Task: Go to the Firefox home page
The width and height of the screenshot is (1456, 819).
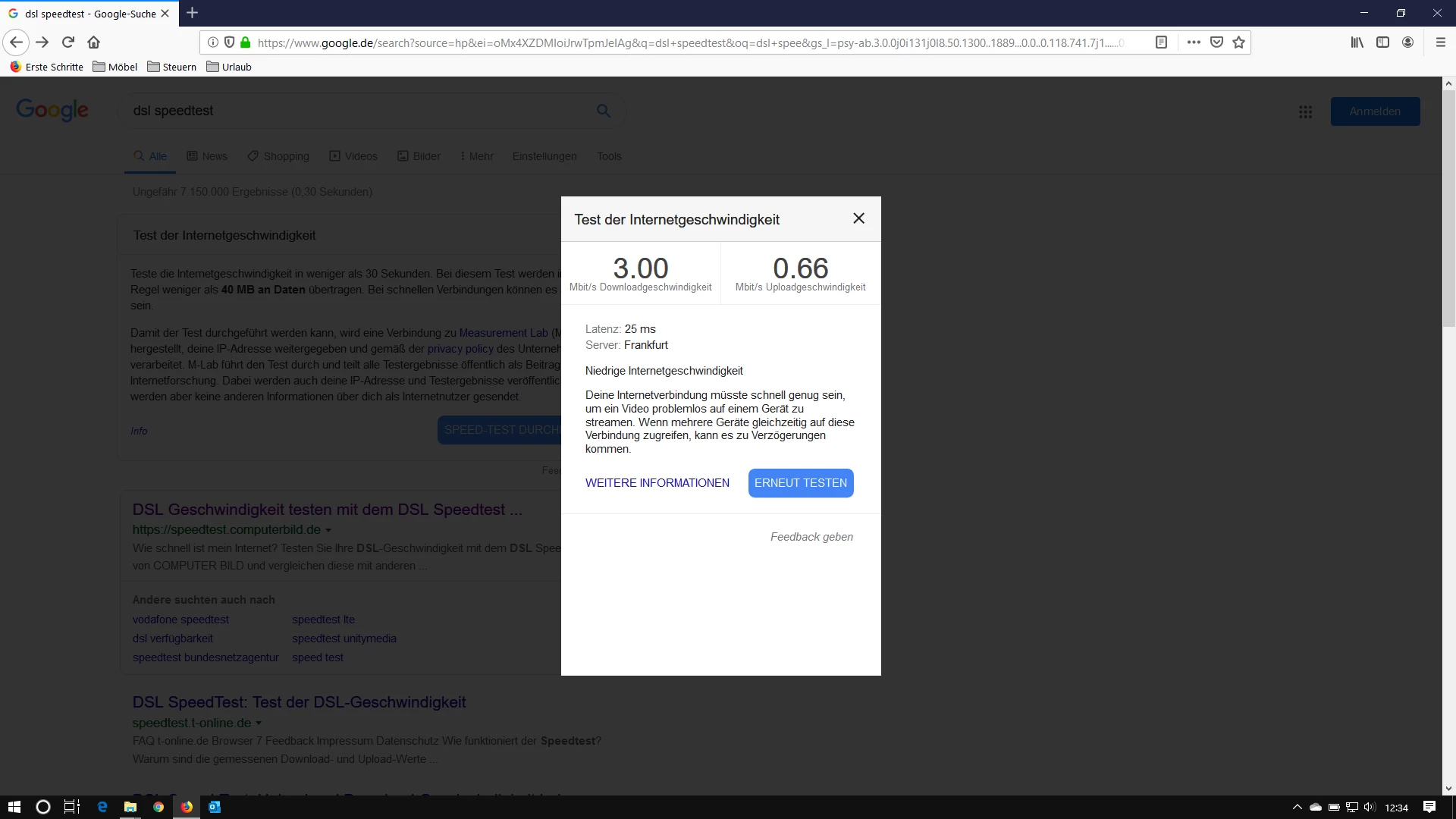Action: coord(93,42)
